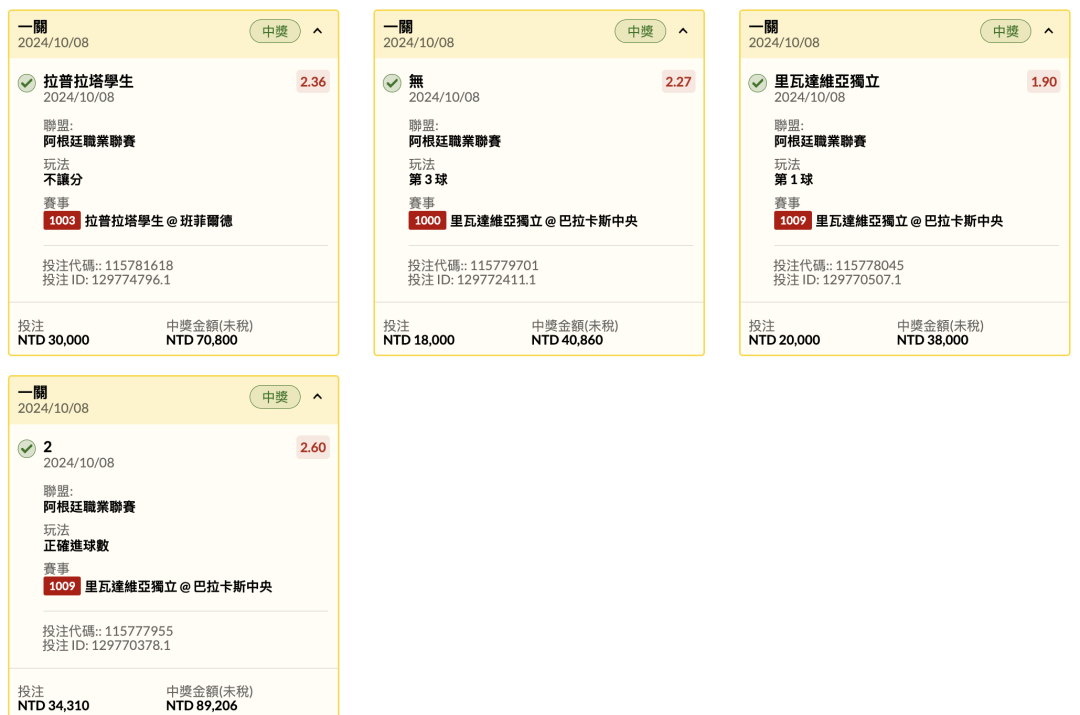The height and width of the screenshot is (715, 1080).
Task: Click stake amount NTD 20,000
Action: [785, 340]
